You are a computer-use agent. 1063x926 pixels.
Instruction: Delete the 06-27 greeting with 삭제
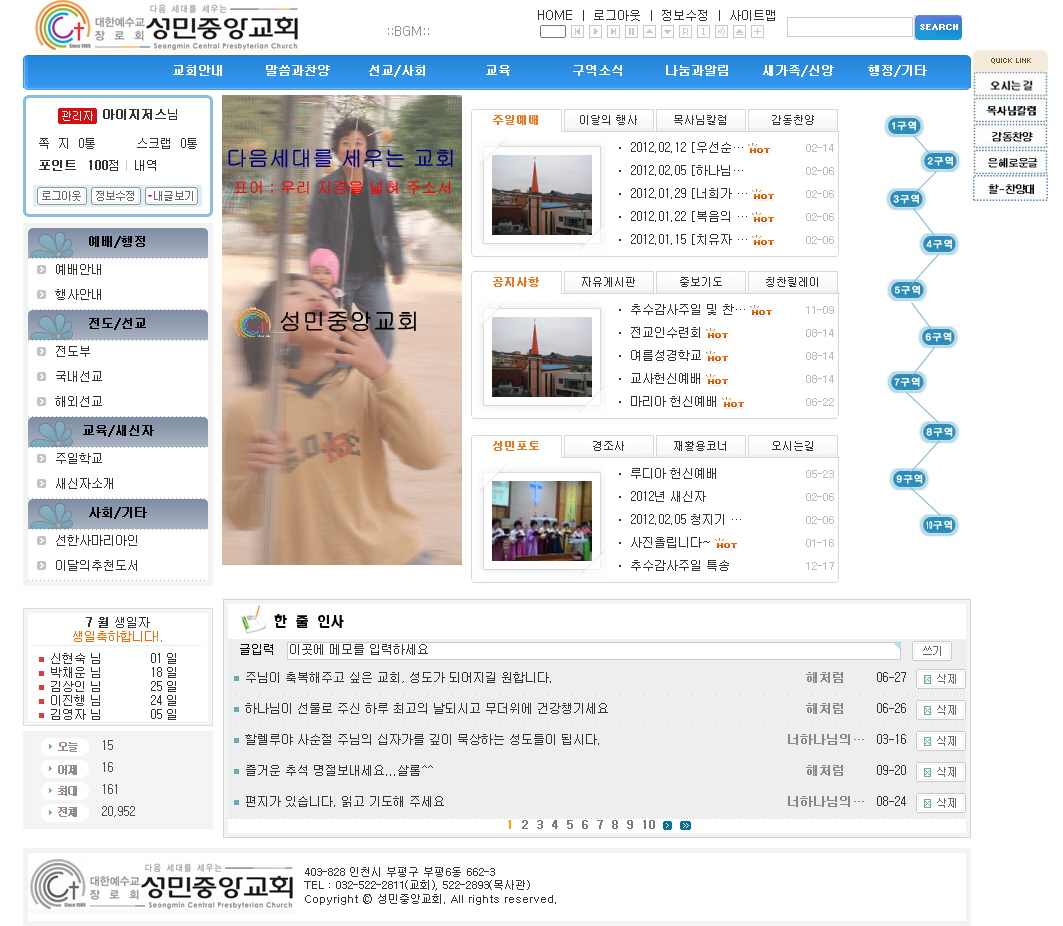[940, 679]
